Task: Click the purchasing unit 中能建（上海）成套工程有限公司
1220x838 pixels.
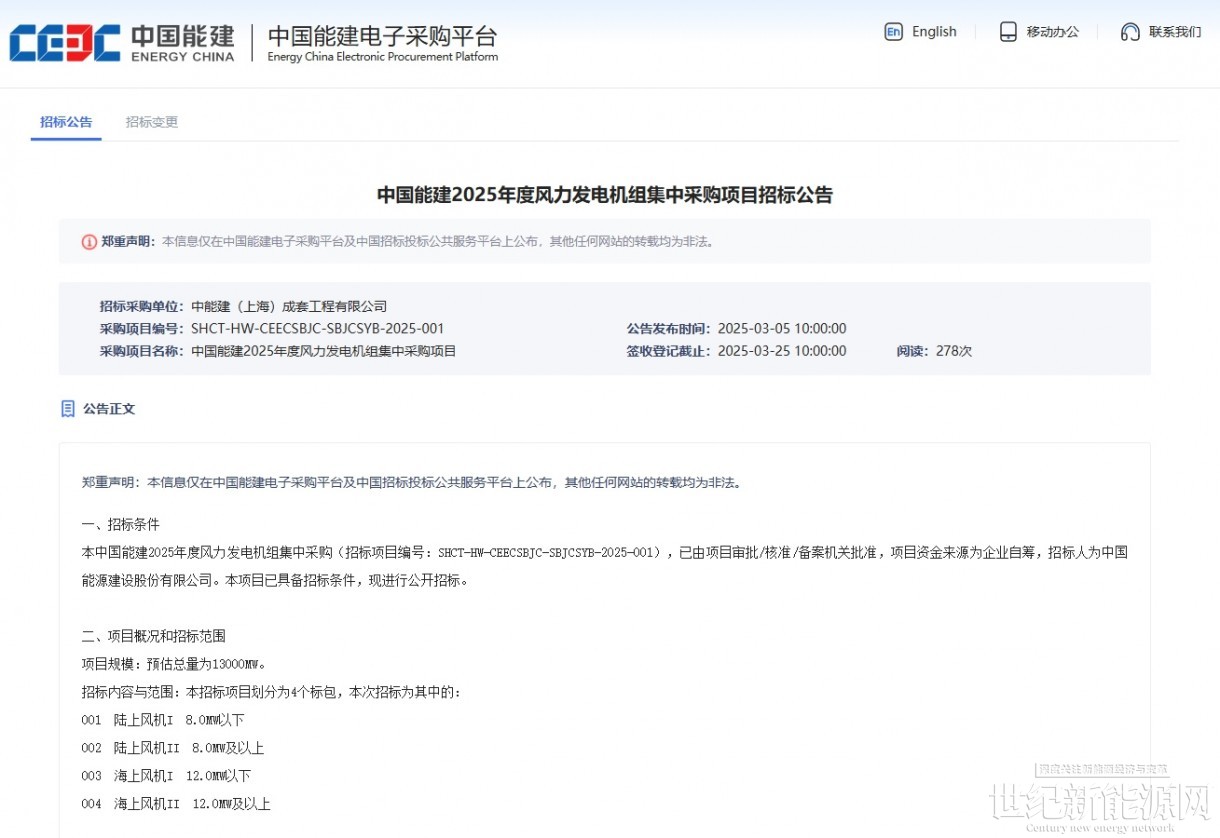Action: tap(289, 307)
